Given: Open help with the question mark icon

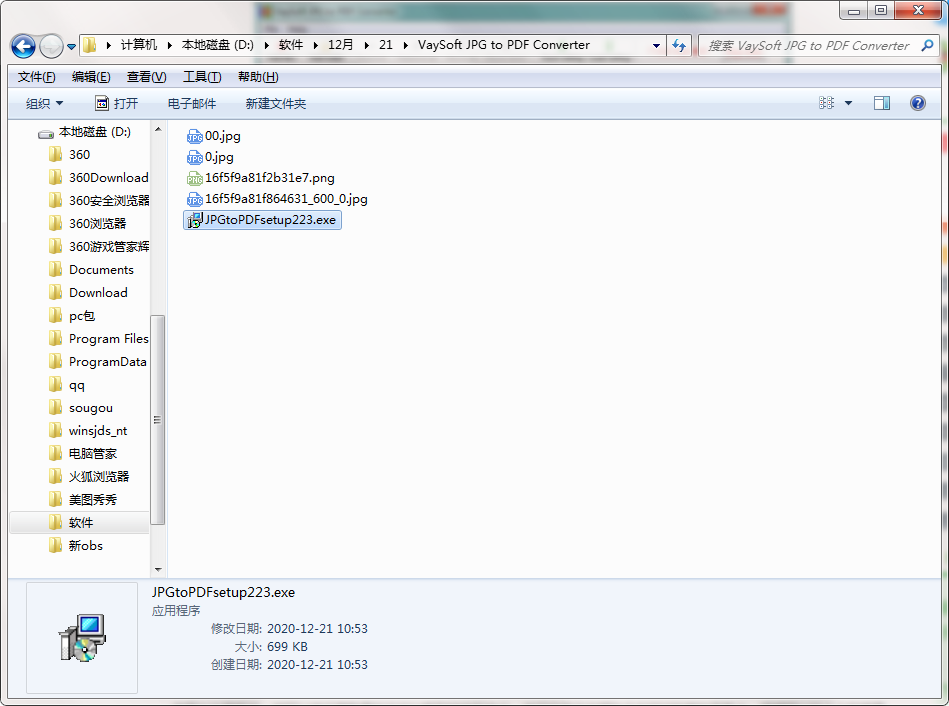Looking at the screenshot, I should pos(918,103).
